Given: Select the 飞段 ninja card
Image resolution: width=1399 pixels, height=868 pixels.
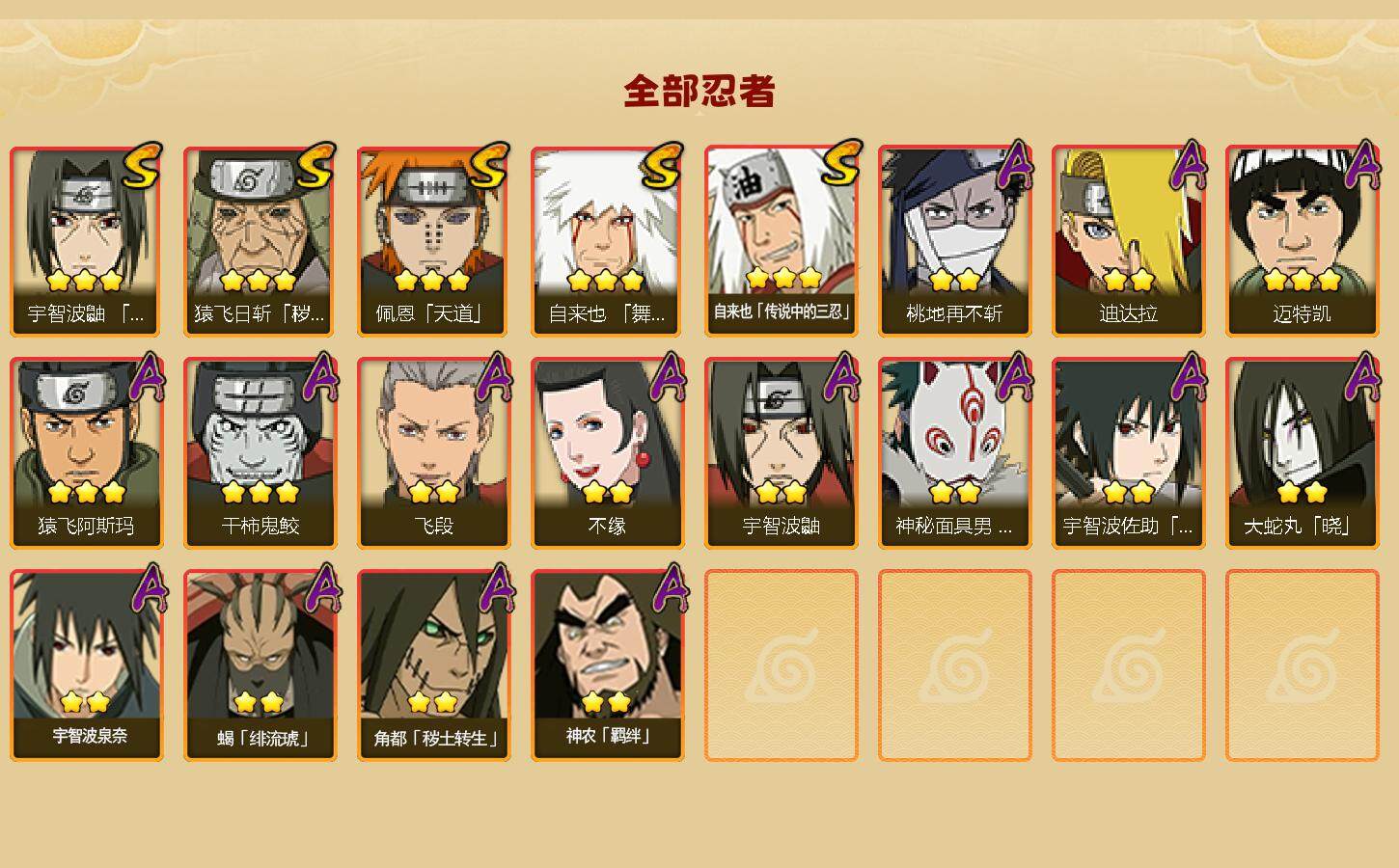Looking at the screenshot, I should click(x=433, y=453).
